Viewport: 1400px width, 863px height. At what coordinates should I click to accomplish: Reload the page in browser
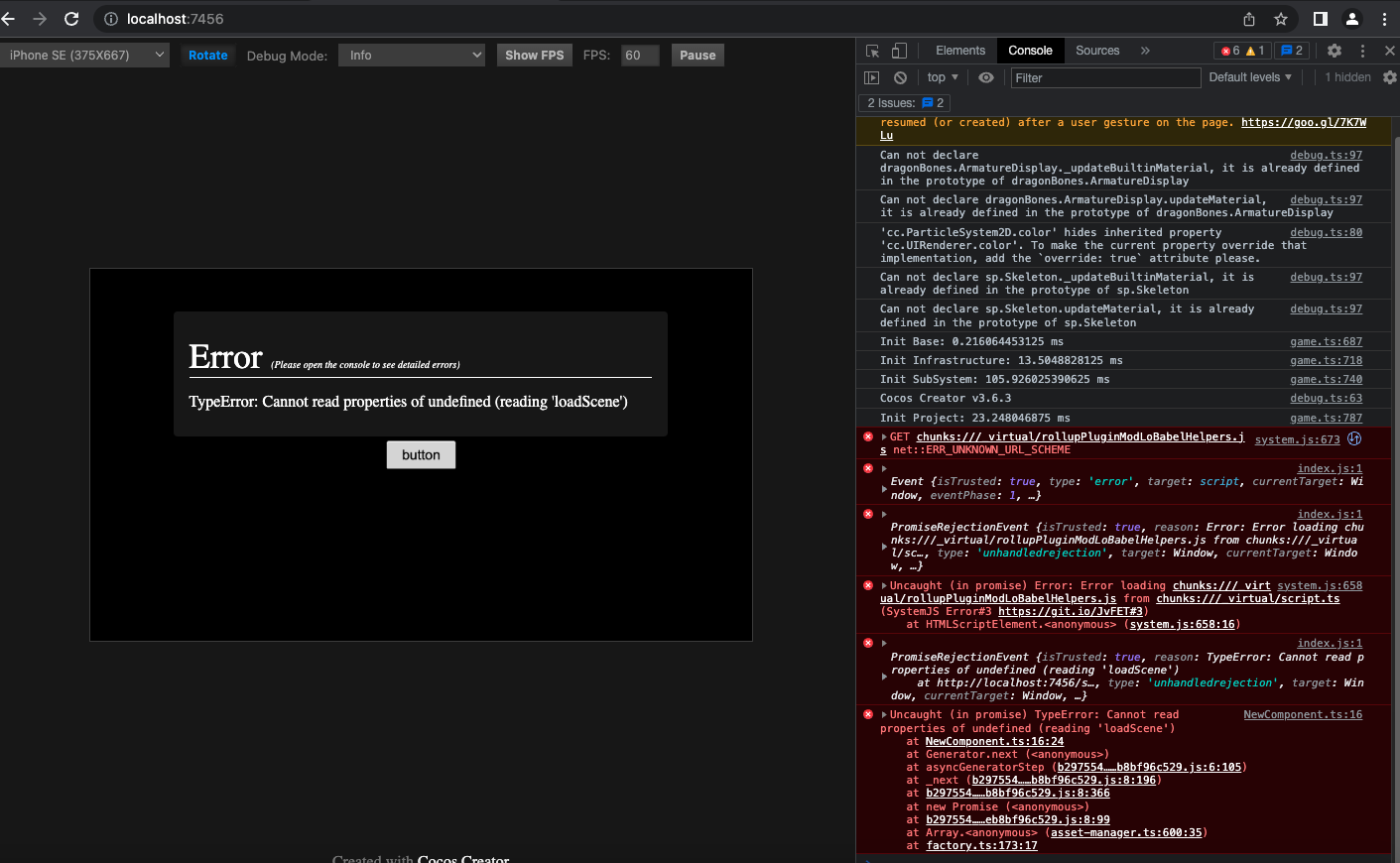click(71, 19)
